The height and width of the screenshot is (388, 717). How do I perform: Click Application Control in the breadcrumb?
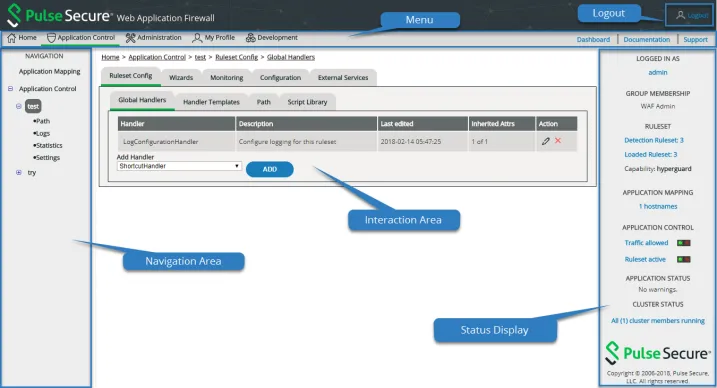(157, 57)
